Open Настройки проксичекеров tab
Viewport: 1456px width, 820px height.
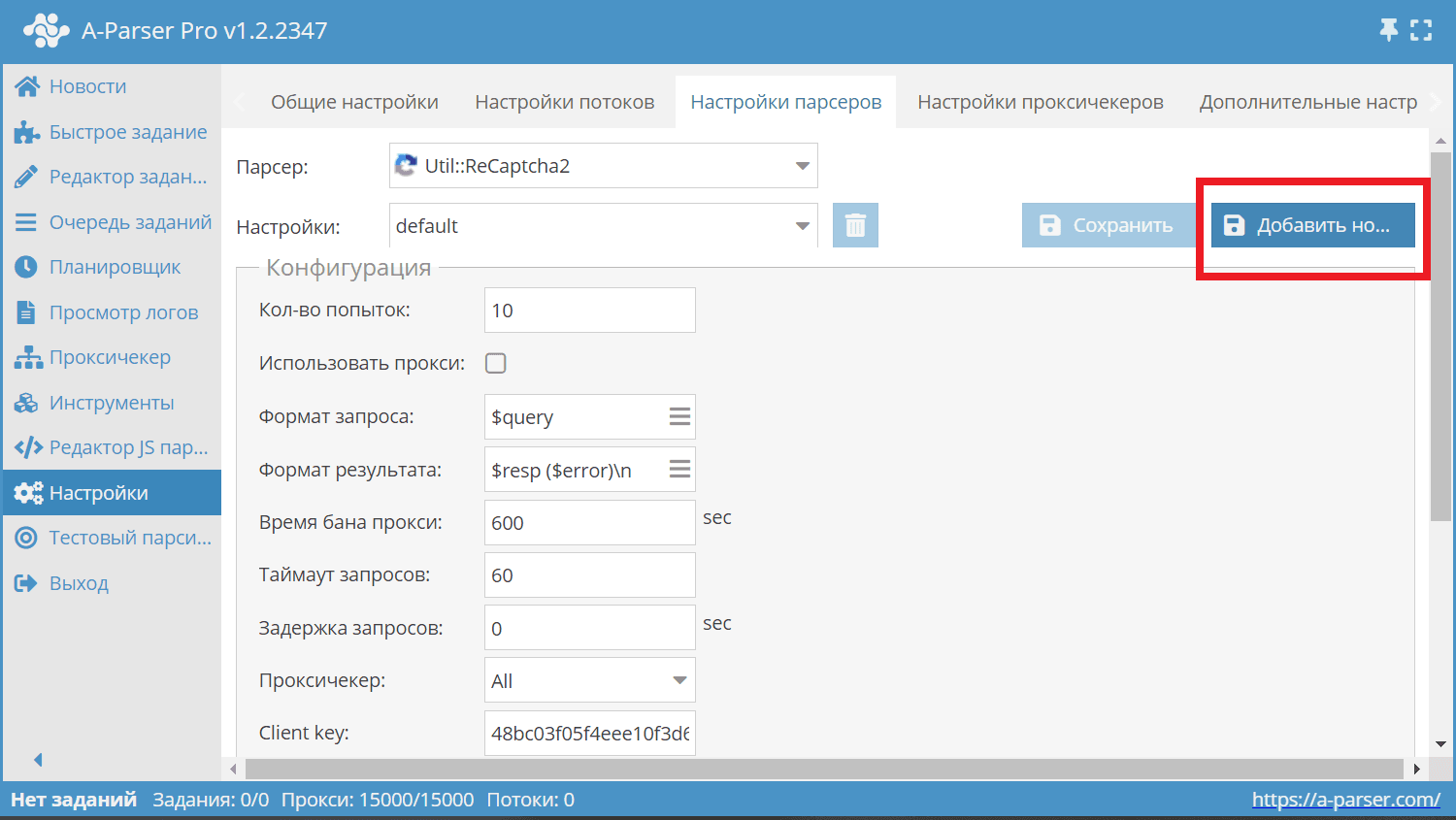pyautogui.click(x=1041, y=102)
